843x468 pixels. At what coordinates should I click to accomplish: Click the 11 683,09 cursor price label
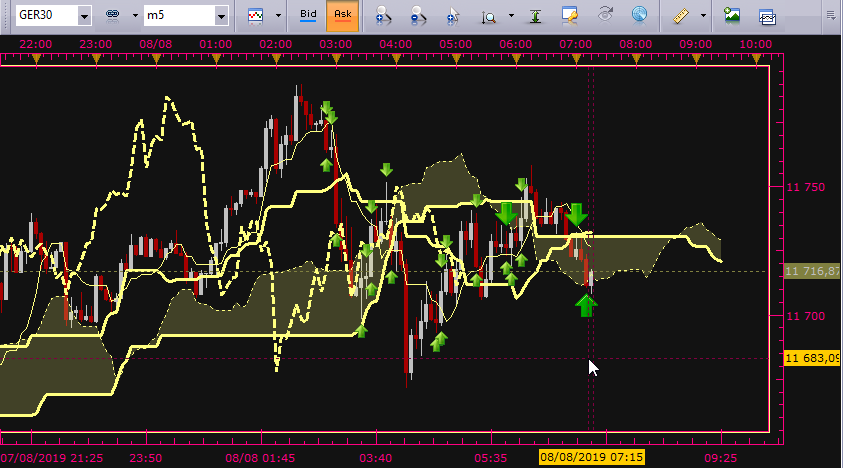pos(812,358)
